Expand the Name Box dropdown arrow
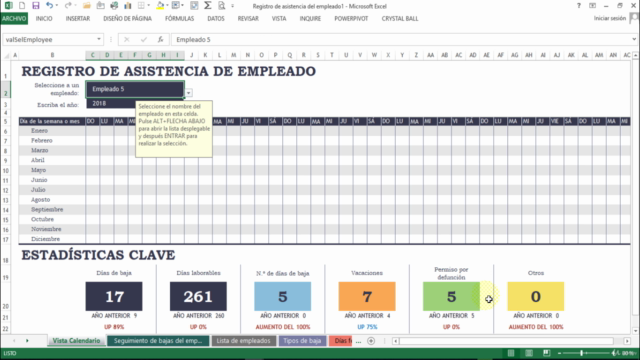640x360 pixels. 99,39
